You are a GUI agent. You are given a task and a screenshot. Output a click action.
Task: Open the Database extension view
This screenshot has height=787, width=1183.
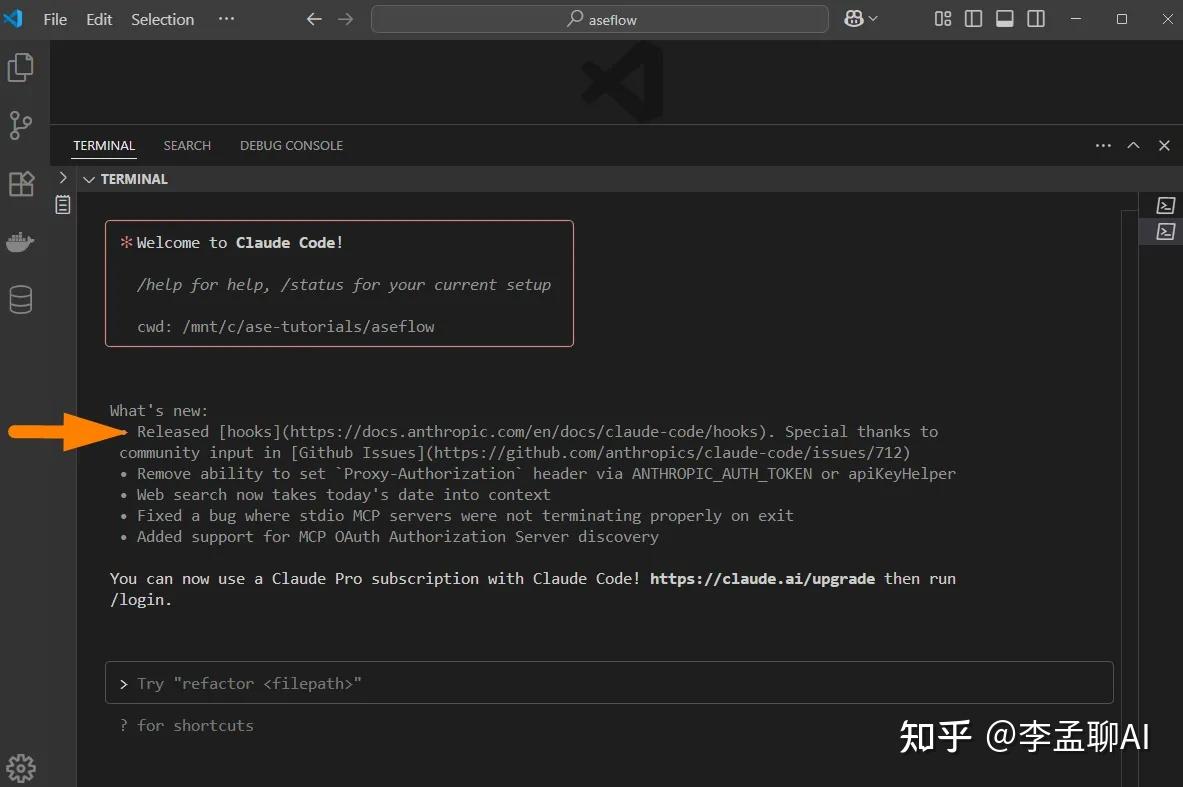point(21,299)
